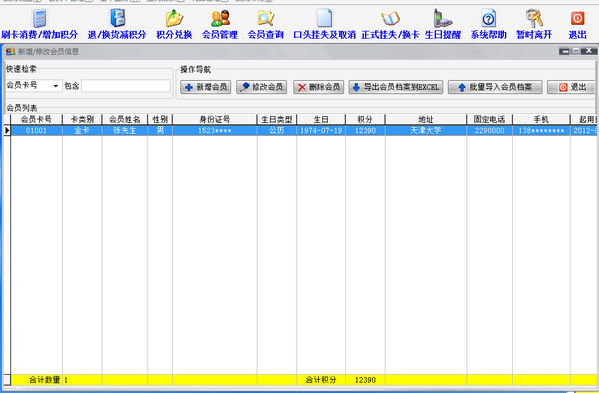Click the 积分 column header
The width and height of the screenshot is (599, 393).
tap(365, 120)
